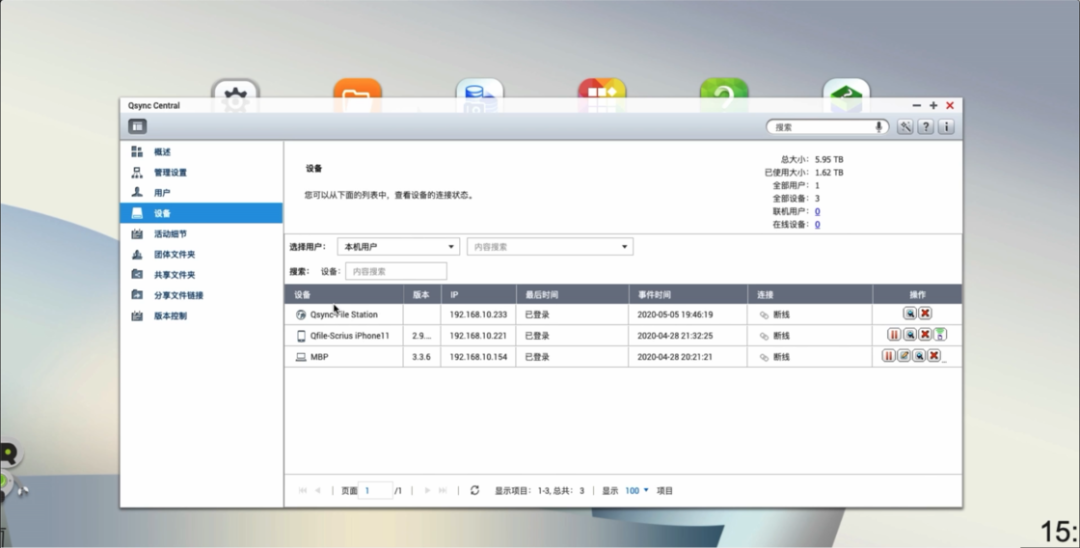
Task: Pause sync for Qfile-Scrius iPhone11
Action: (x=894, y=335)
